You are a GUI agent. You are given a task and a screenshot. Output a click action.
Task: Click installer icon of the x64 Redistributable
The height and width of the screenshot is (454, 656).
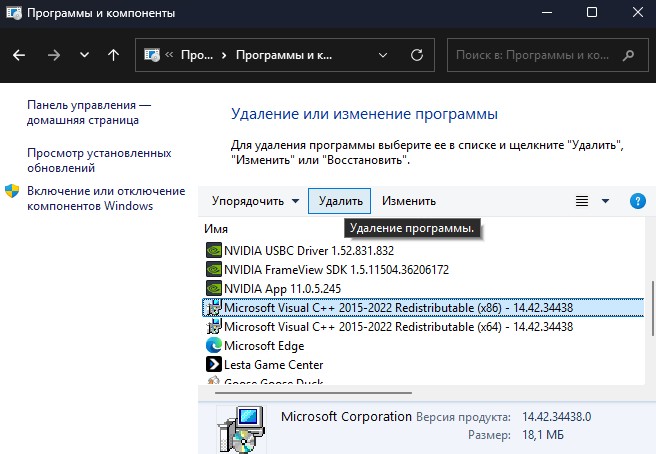pyautogui.click(x=214, y=326)
